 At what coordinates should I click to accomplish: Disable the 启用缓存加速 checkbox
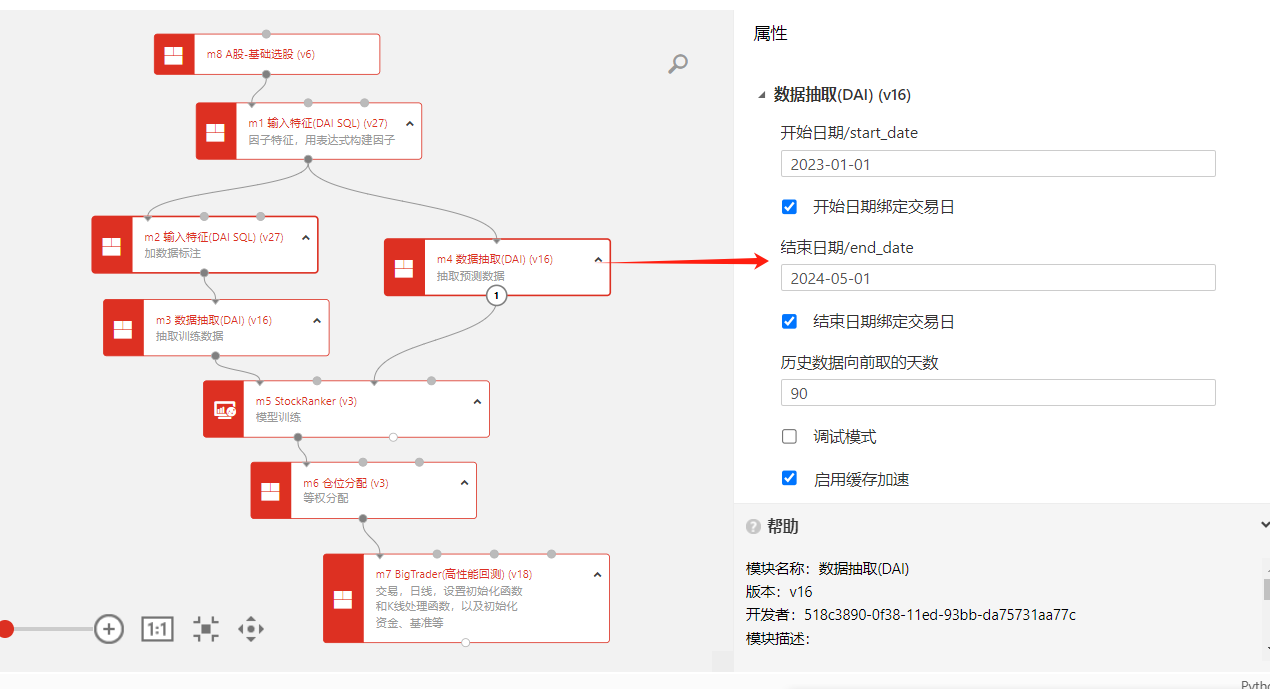coord(789,479)
